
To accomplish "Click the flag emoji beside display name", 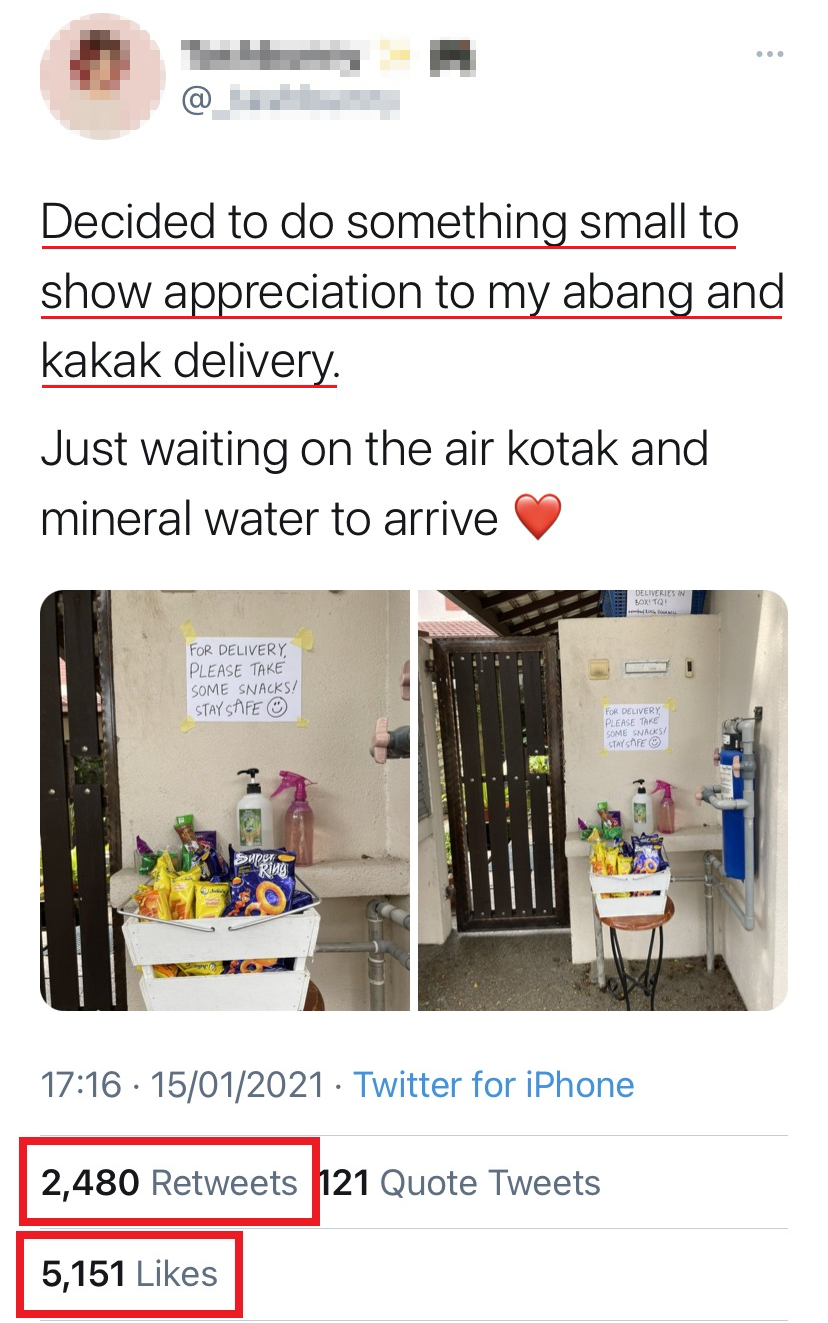I will (x=451, y=57).
